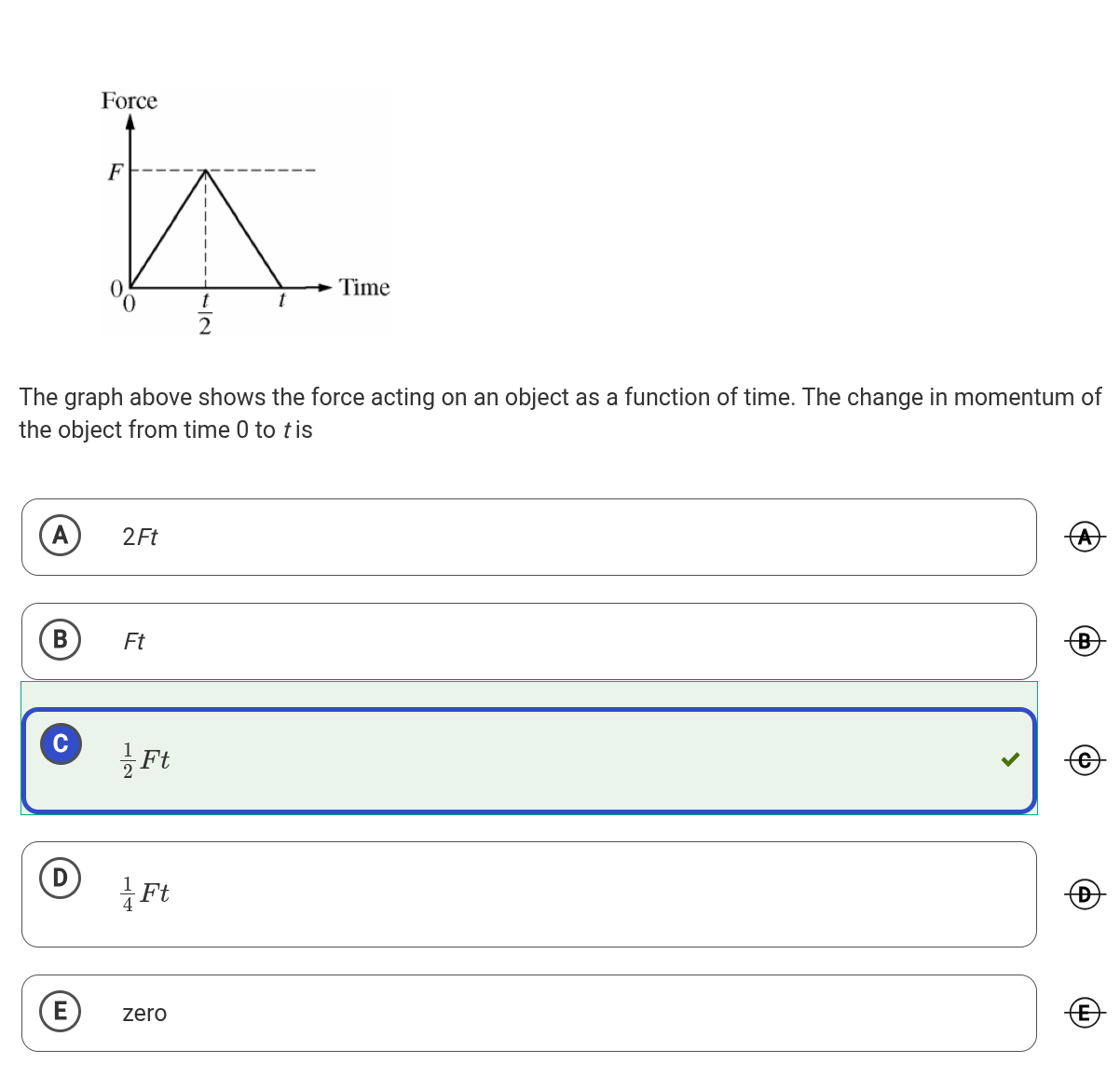Click the green checkmark in option C

pos(1010,759)
